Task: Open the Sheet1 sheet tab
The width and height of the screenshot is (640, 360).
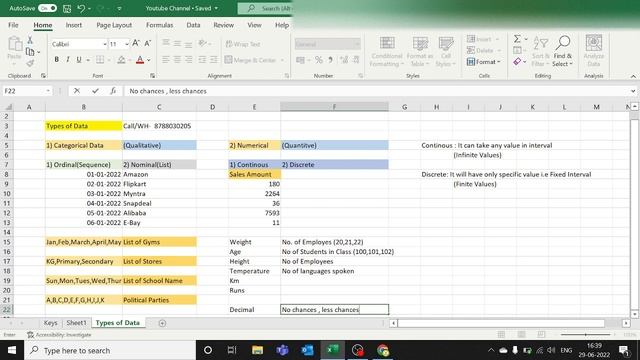Action: [76, 322]
